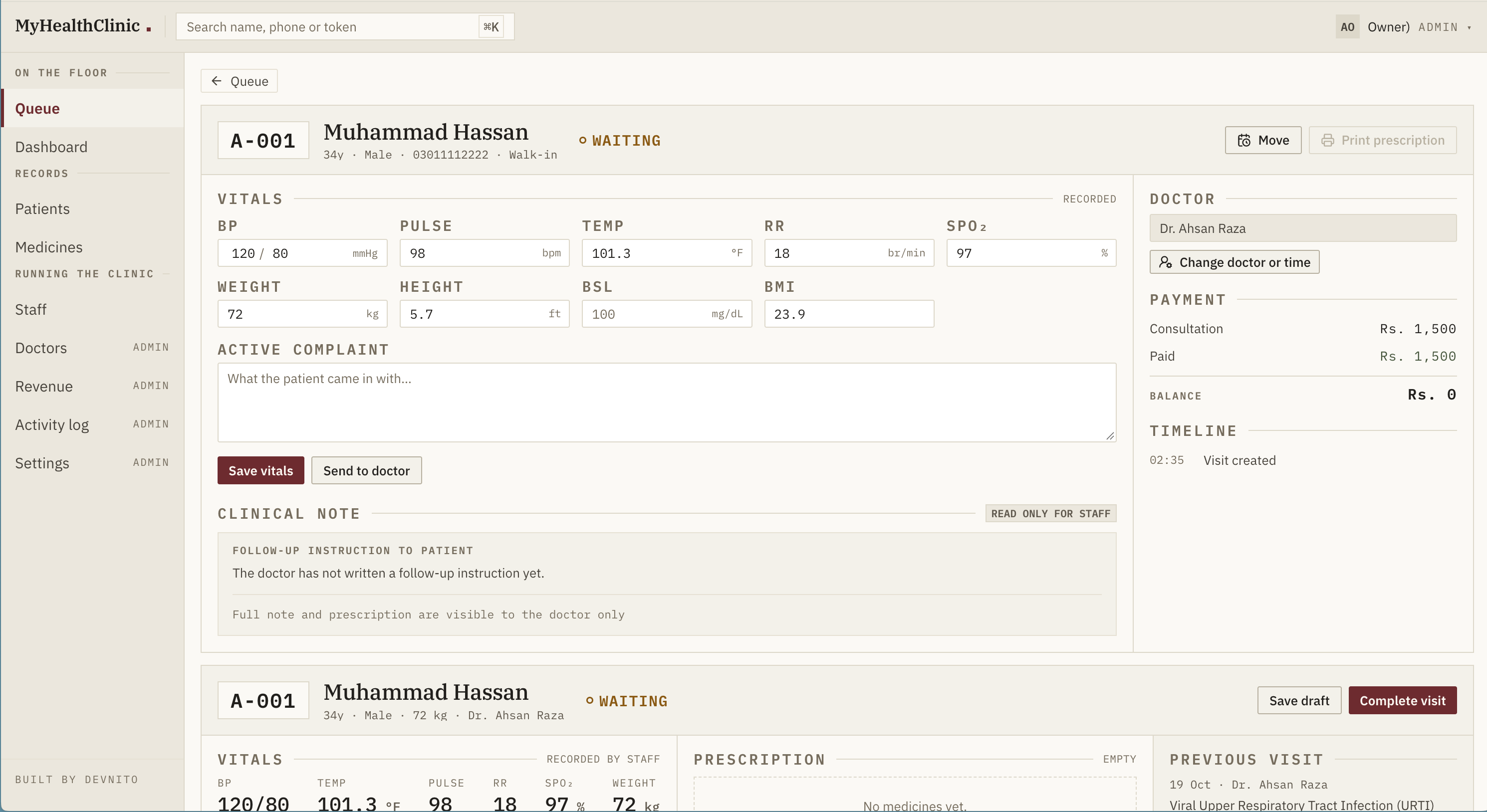Click the AO avatar badge
1487x812 pixels.
(1347, 26)
